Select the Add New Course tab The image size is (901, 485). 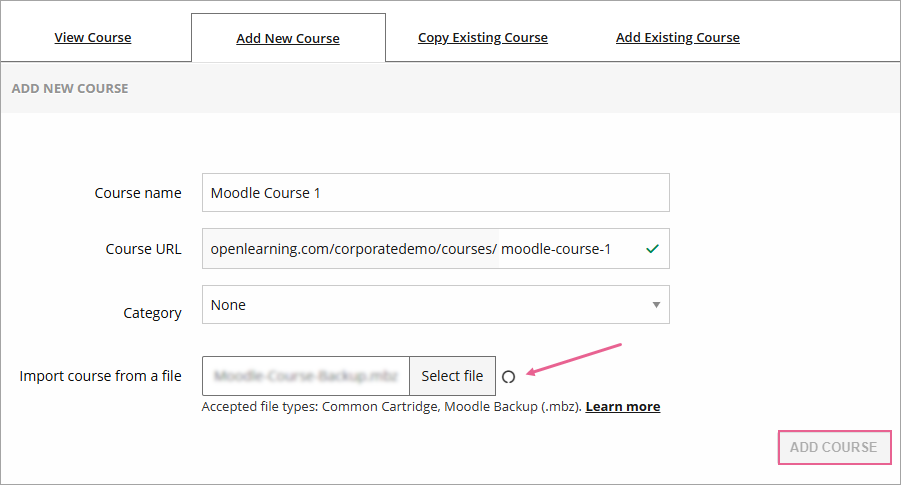tap(288, 39)
